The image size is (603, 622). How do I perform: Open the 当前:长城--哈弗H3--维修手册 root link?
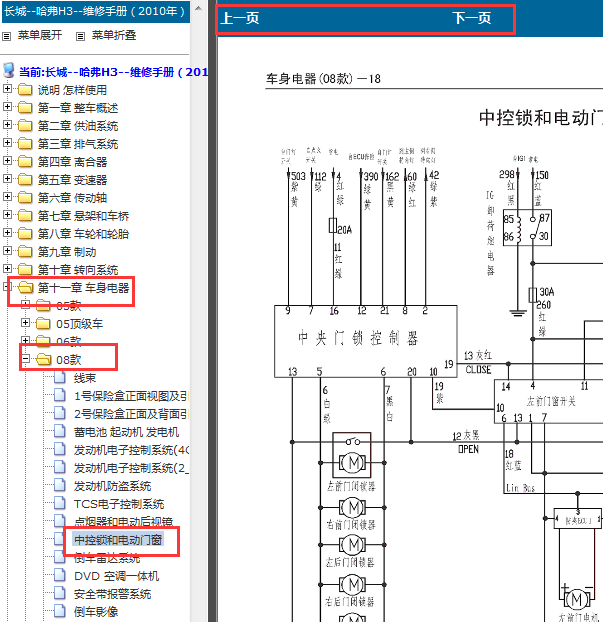(x=113, y=72)
